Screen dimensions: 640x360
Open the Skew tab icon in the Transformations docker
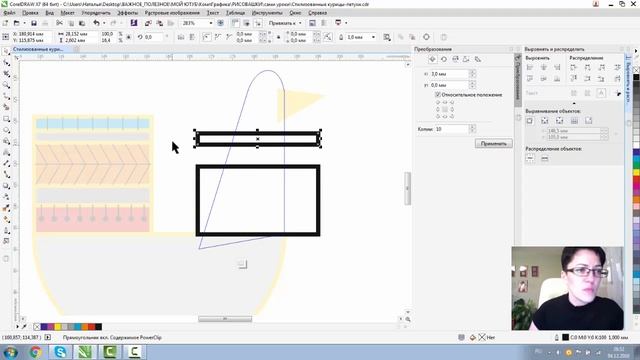(478, 60)
